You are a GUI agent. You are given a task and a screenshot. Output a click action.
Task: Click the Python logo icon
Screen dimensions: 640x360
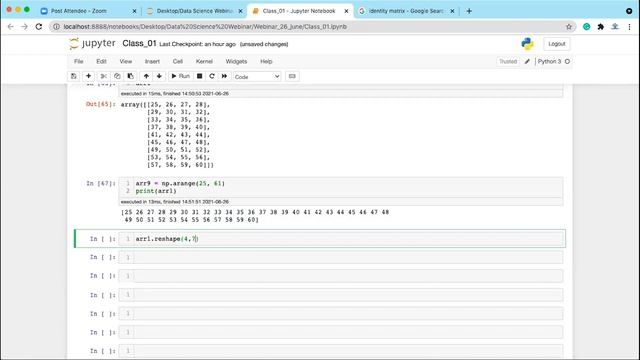[527, 44]
